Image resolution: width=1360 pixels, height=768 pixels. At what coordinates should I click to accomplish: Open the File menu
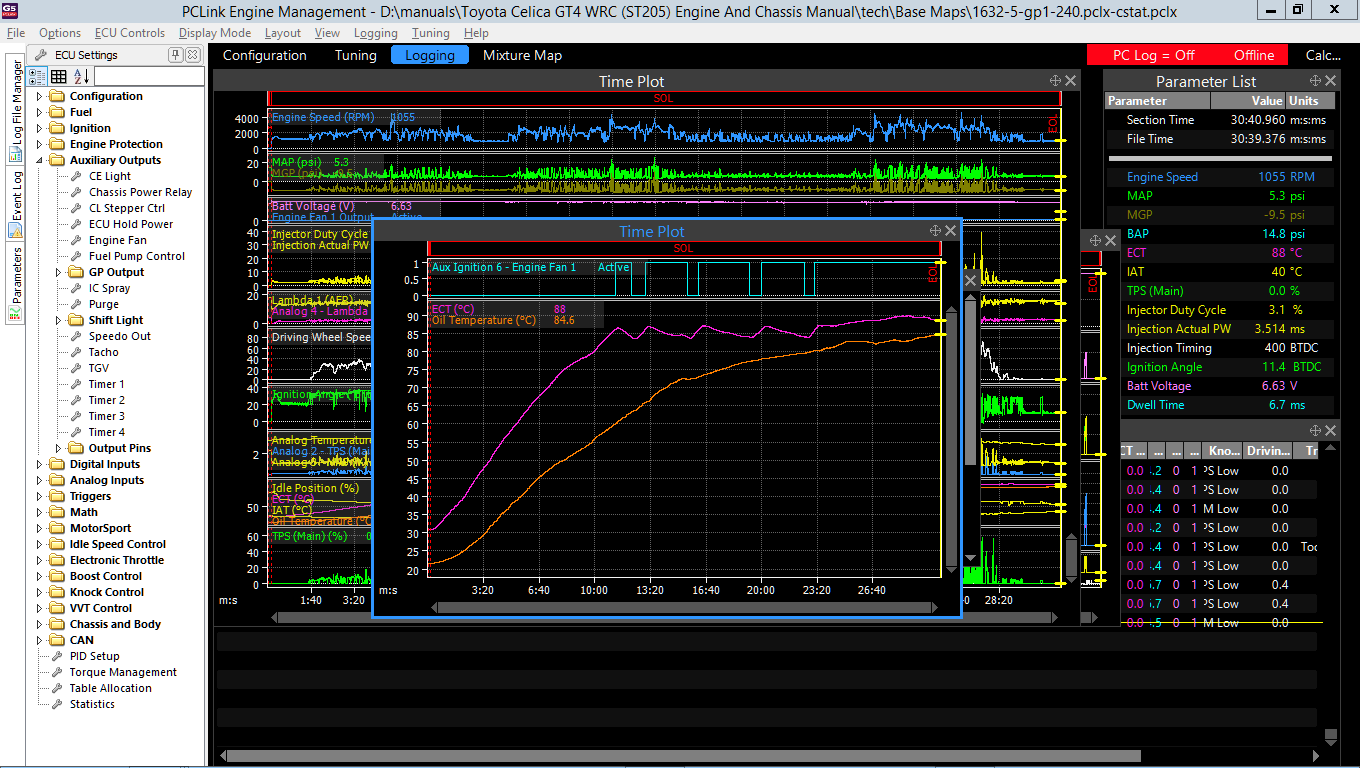point(16,33)
